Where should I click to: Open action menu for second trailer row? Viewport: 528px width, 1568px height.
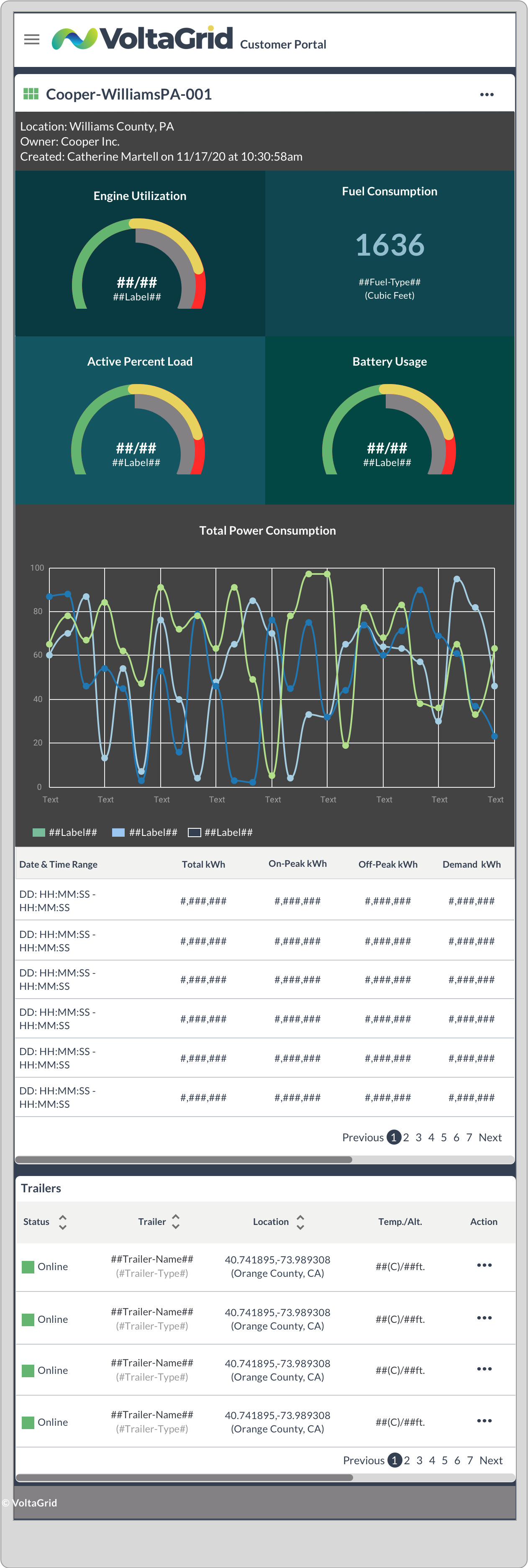coord(484,1318)
